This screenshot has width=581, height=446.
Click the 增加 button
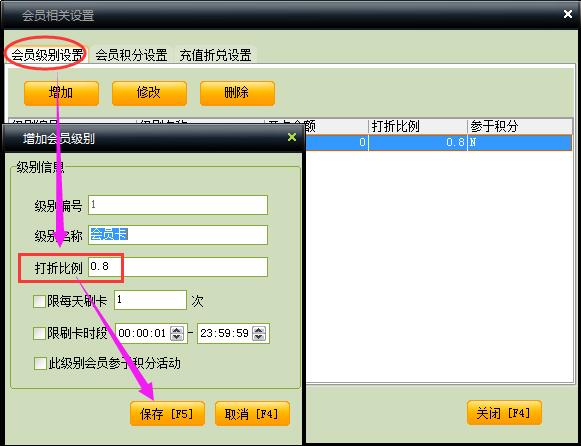62,93
